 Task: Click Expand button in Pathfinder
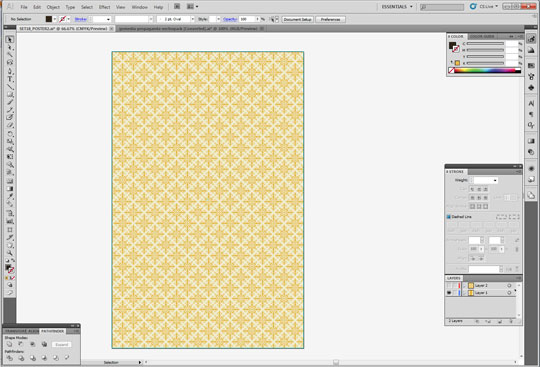(62, 344)
